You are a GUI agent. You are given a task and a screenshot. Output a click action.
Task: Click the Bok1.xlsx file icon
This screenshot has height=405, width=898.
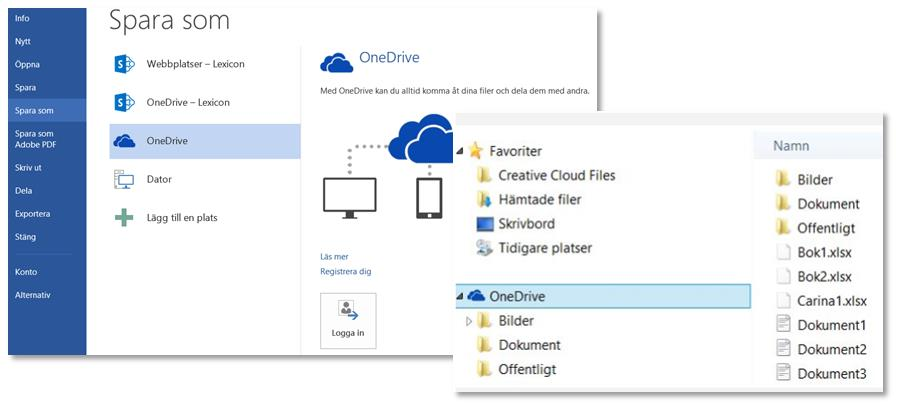tap(783, 252)
